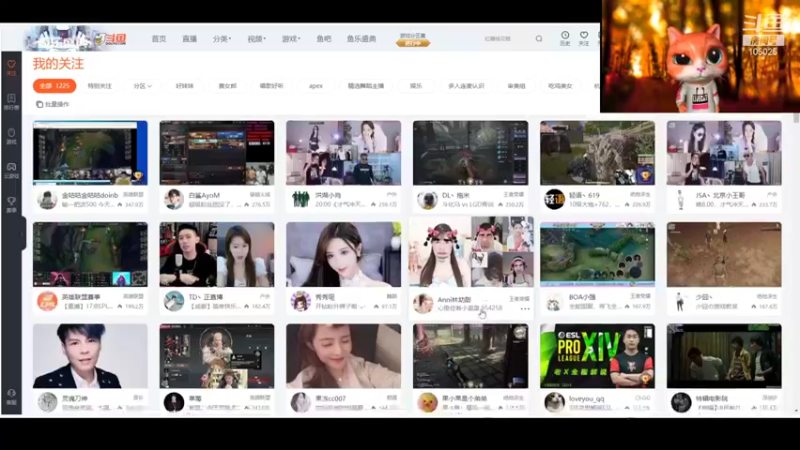The image size is (800, 450).
Task: Expand the 视频 video dropdown
Action: [257, 39]
